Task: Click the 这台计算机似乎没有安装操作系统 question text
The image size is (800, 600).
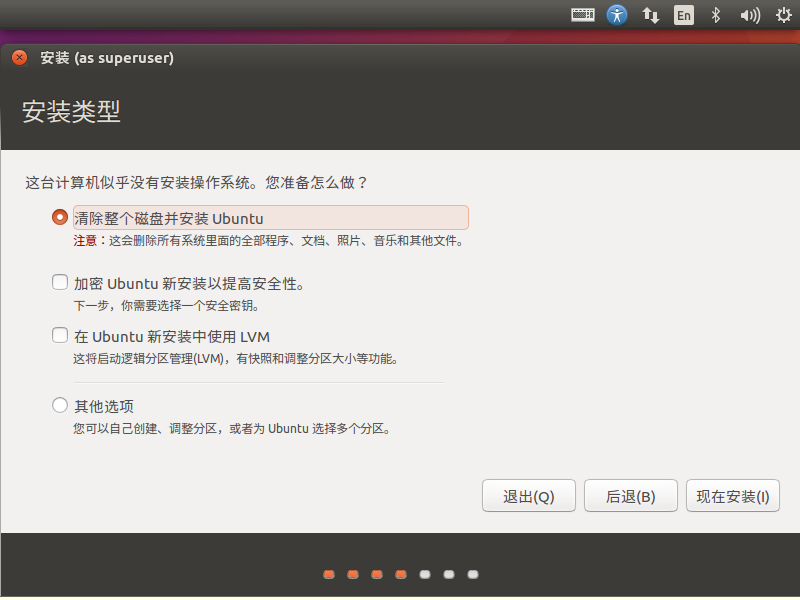Action: pyautogui.click(x=196, y=183)
